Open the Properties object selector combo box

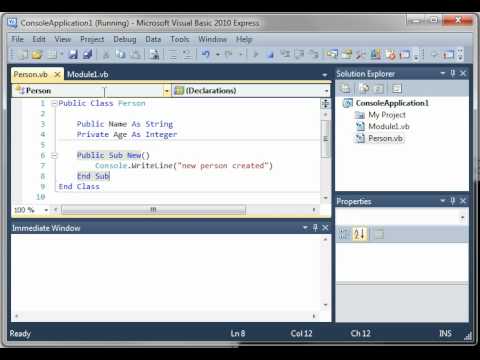tap(402, 218)
